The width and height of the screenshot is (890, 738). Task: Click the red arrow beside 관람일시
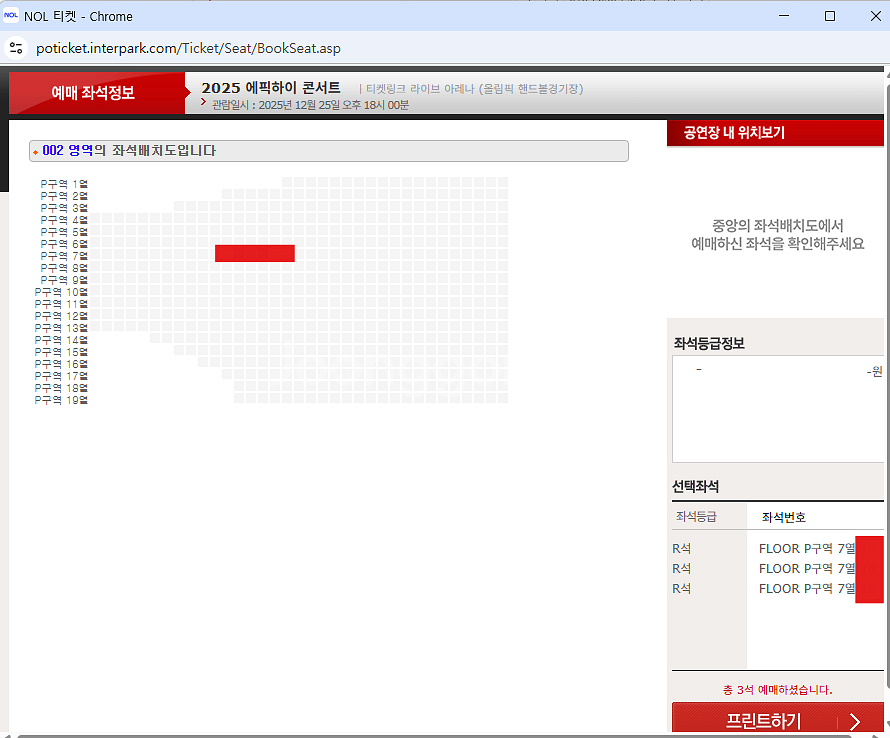[204, 103]
